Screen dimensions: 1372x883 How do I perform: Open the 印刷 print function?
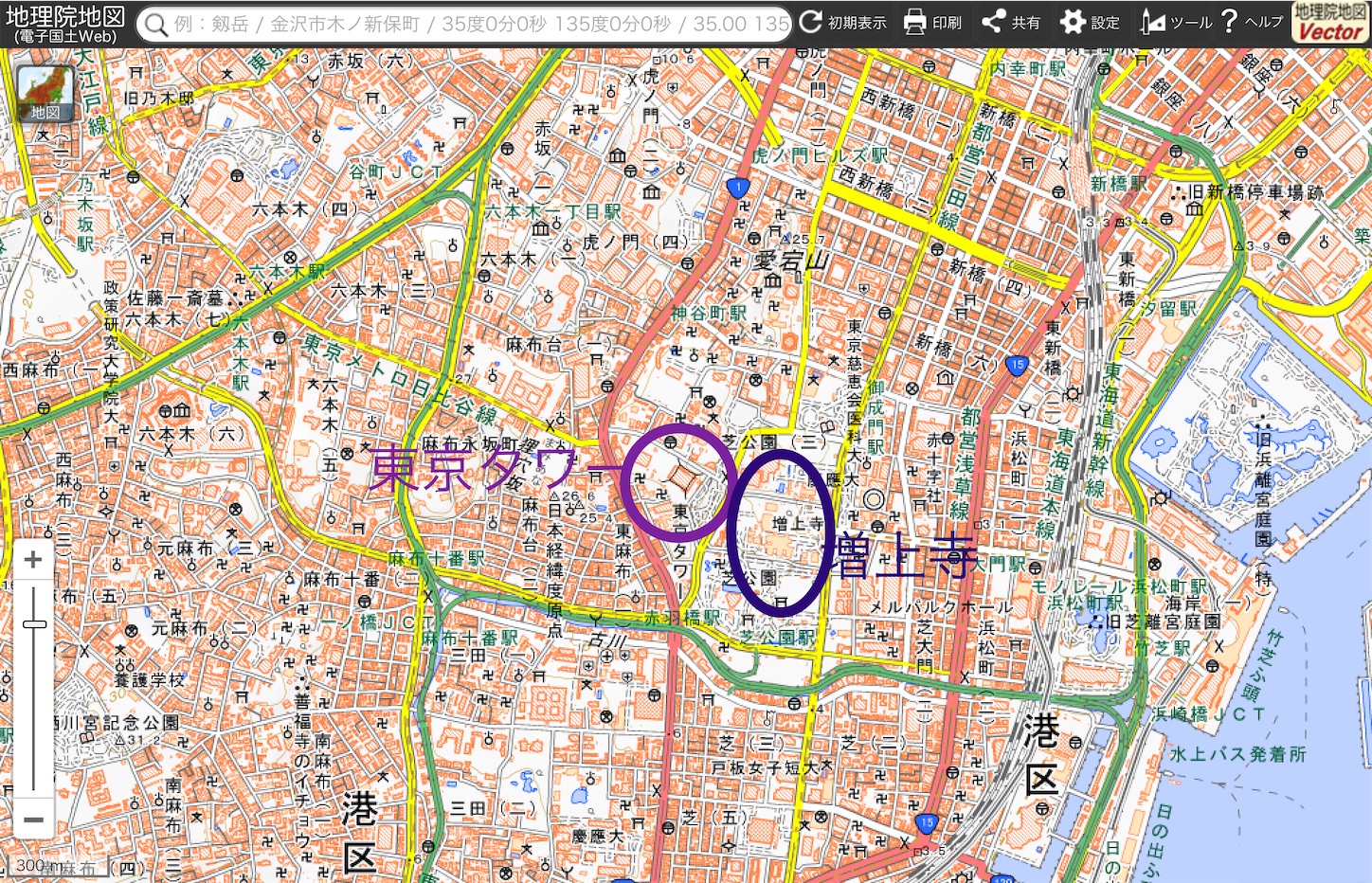tap(932, 22)
